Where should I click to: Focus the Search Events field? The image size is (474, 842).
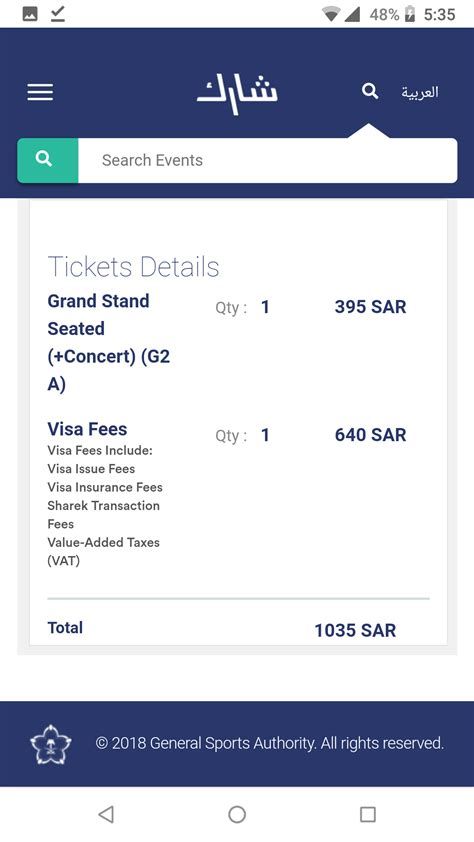click(x=268, y=160)
